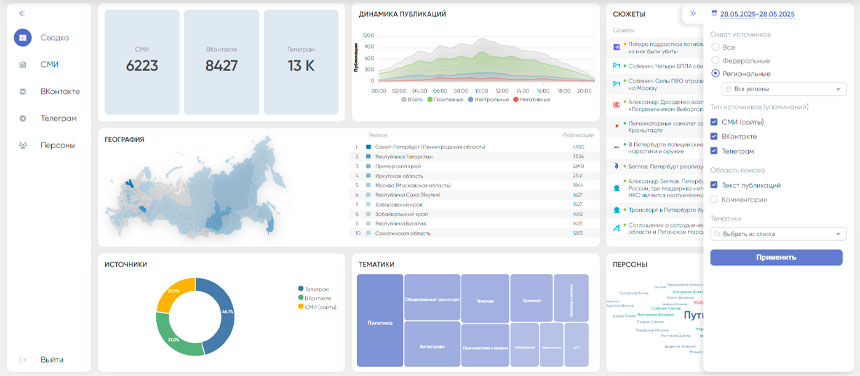Click the ВКонтакте sidebar icon
Viewport: 860px width, 376px height.
click(x=22, y=92)
